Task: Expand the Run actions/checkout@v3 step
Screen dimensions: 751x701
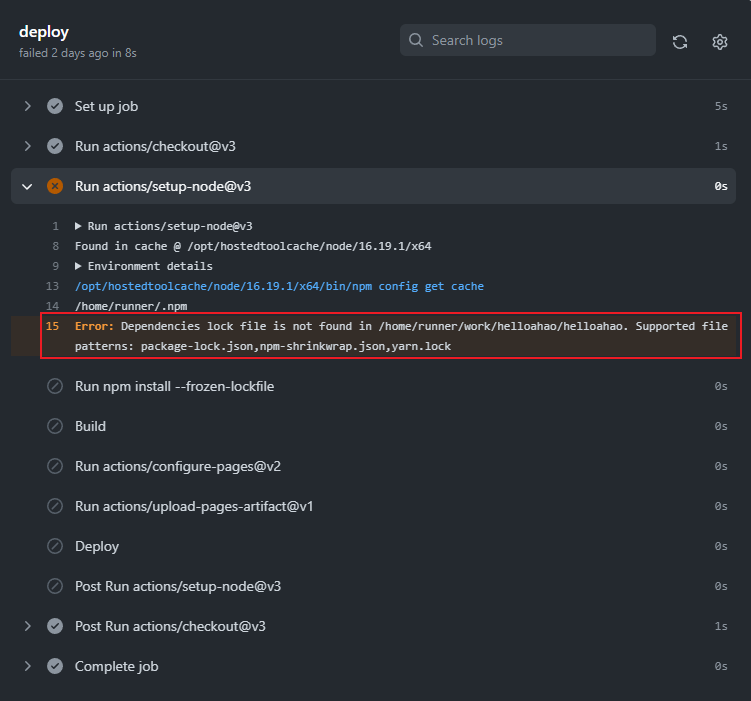Action: [x=27, y=146]
